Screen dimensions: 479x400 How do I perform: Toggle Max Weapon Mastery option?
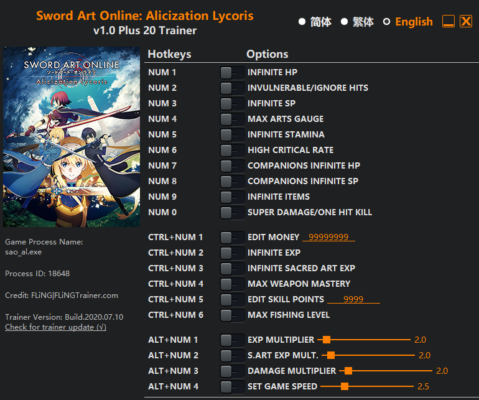(x=232, y=284)
